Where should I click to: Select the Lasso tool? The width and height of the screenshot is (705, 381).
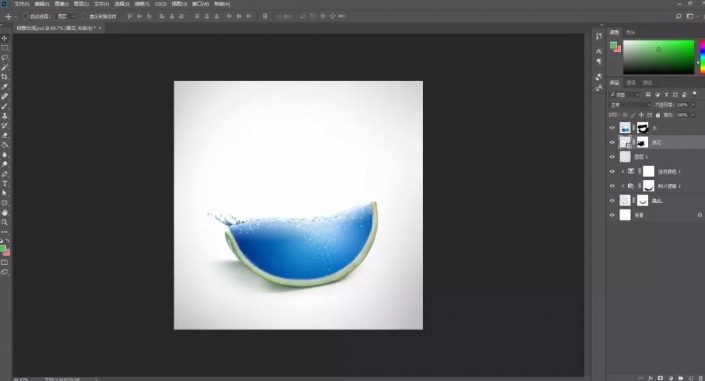tap(4, 58)
